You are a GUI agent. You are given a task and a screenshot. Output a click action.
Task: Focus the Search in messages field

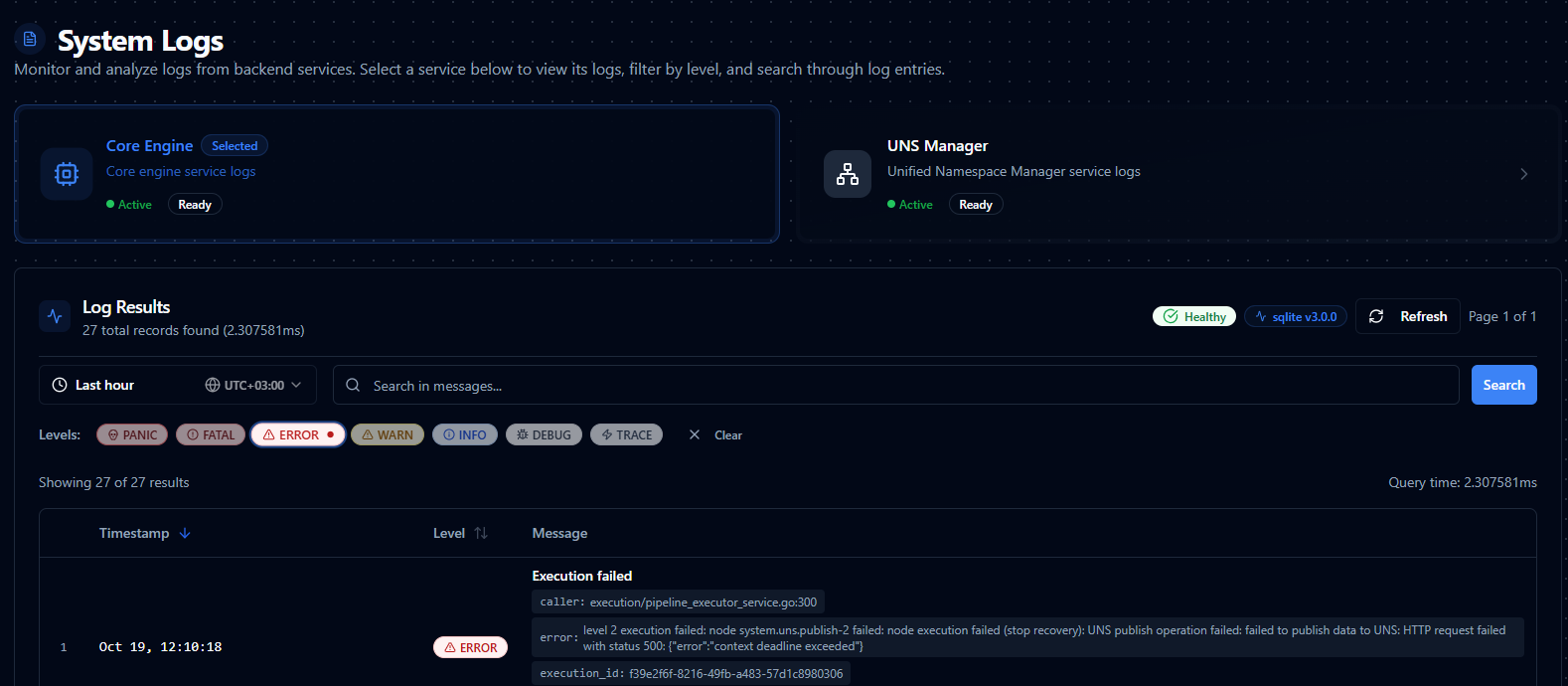pyautogui.click(x=895, y=385)
